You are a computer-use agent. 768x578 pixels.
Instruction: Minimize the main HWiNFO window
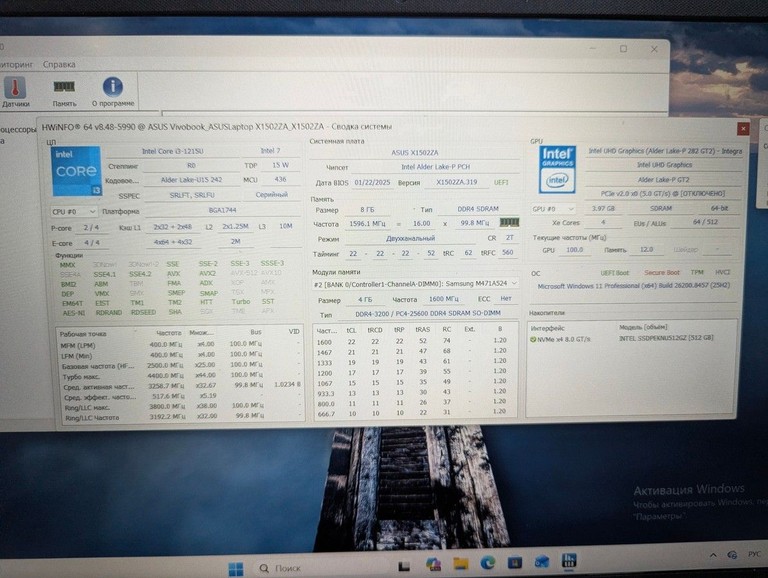point(593,48)
